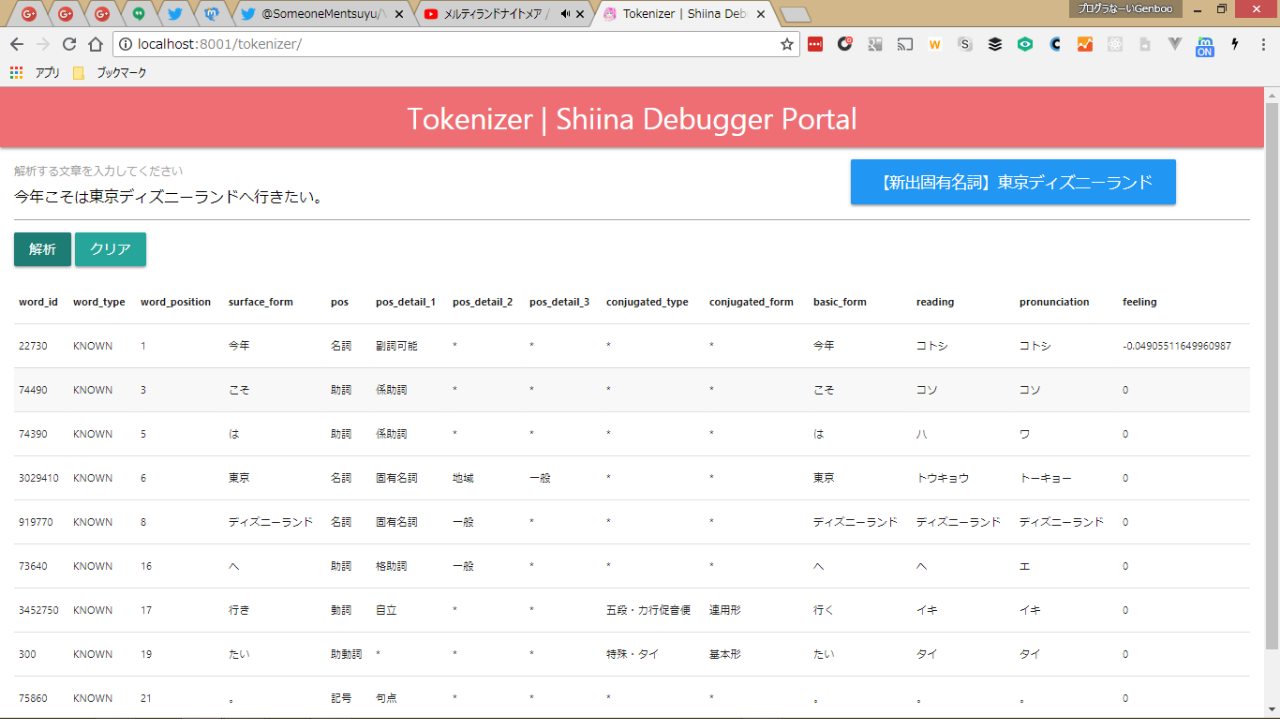
Task: Open the React Developer Tools extension
Action: (1115, 44)
